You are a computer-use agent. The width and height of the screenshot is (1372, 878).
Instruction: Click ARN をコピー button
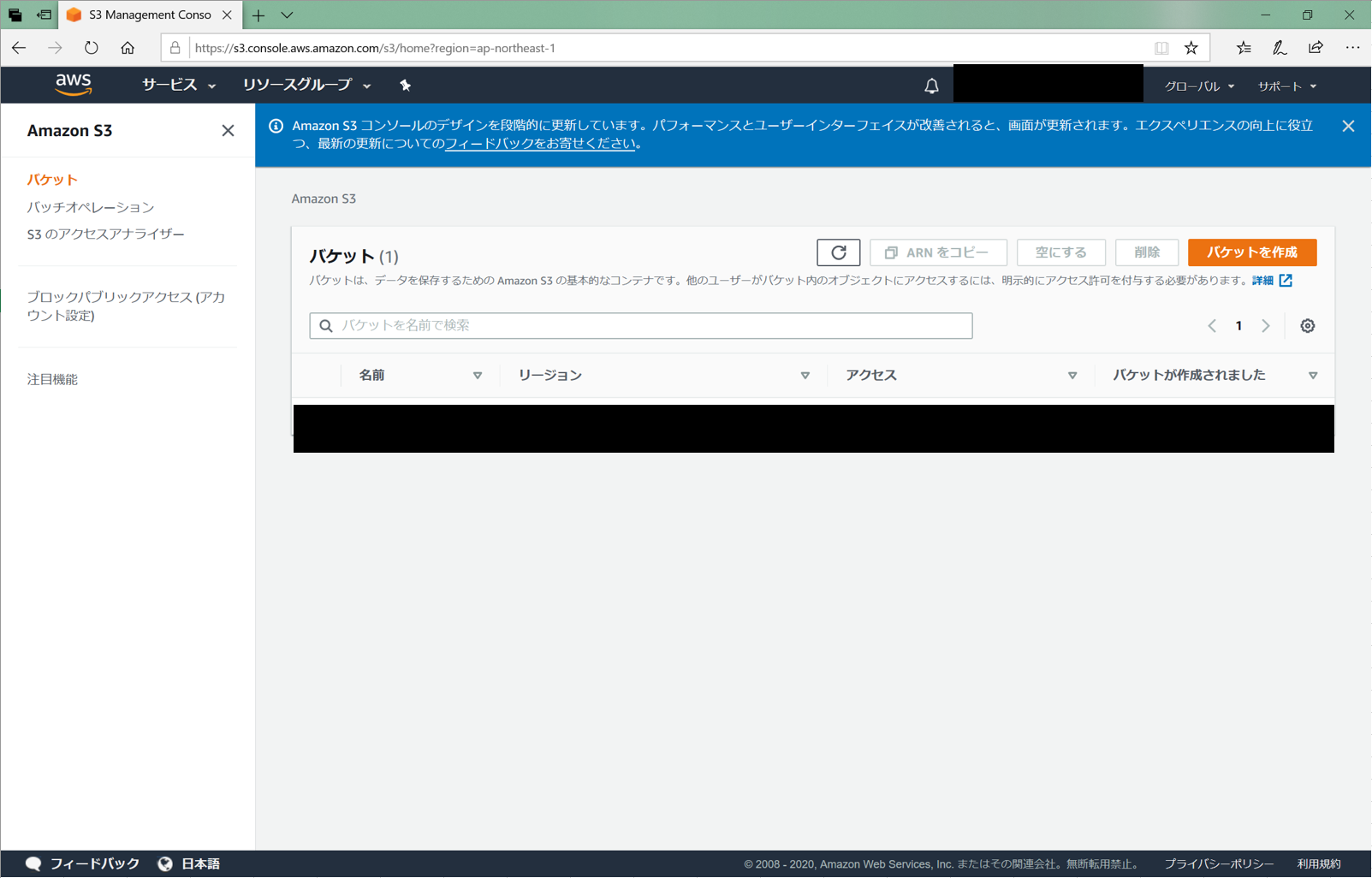point(938,252)
